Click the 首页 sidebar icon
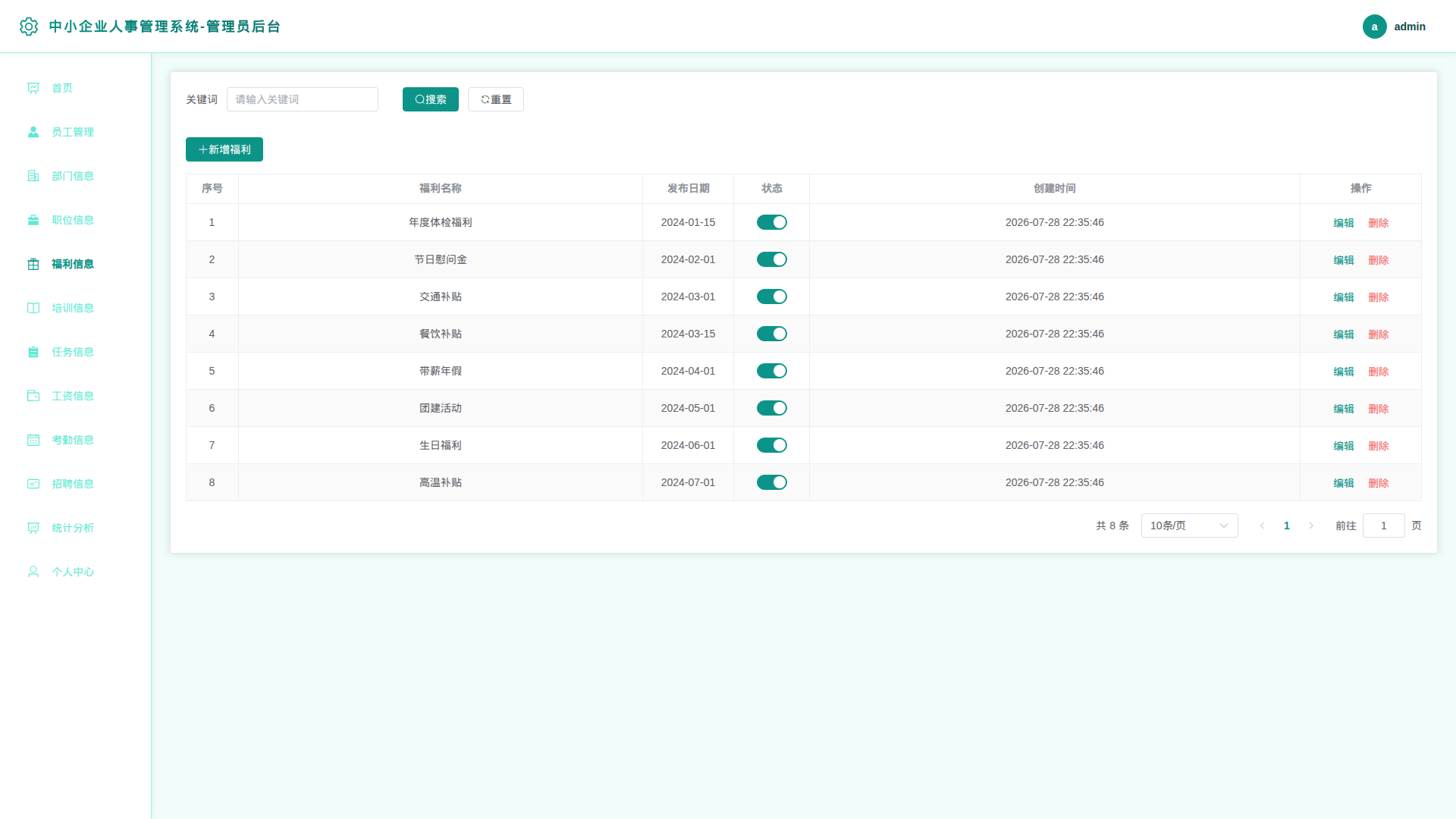Viewport: 1456px width, 819px height. pyautogui.click(x=33, y=88)
